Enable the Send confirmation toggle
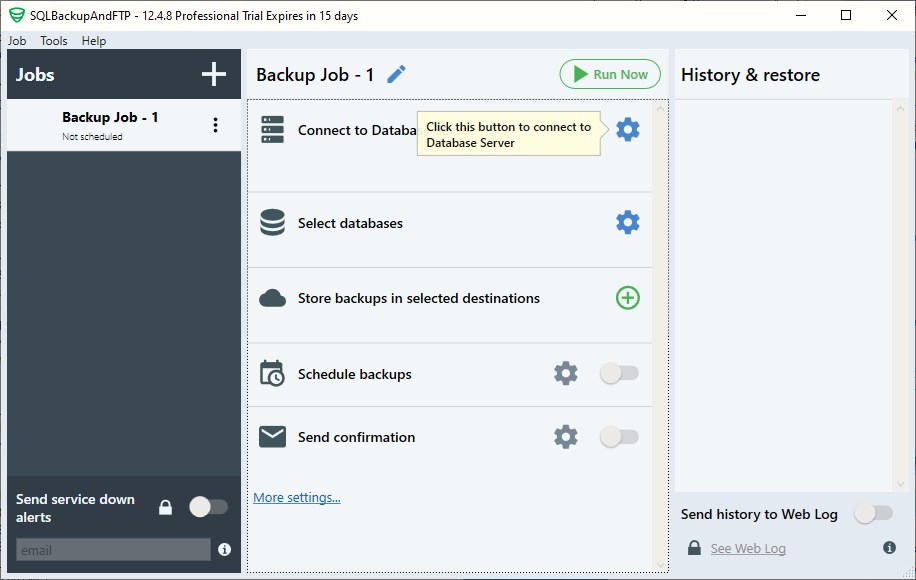 point(618,437)
